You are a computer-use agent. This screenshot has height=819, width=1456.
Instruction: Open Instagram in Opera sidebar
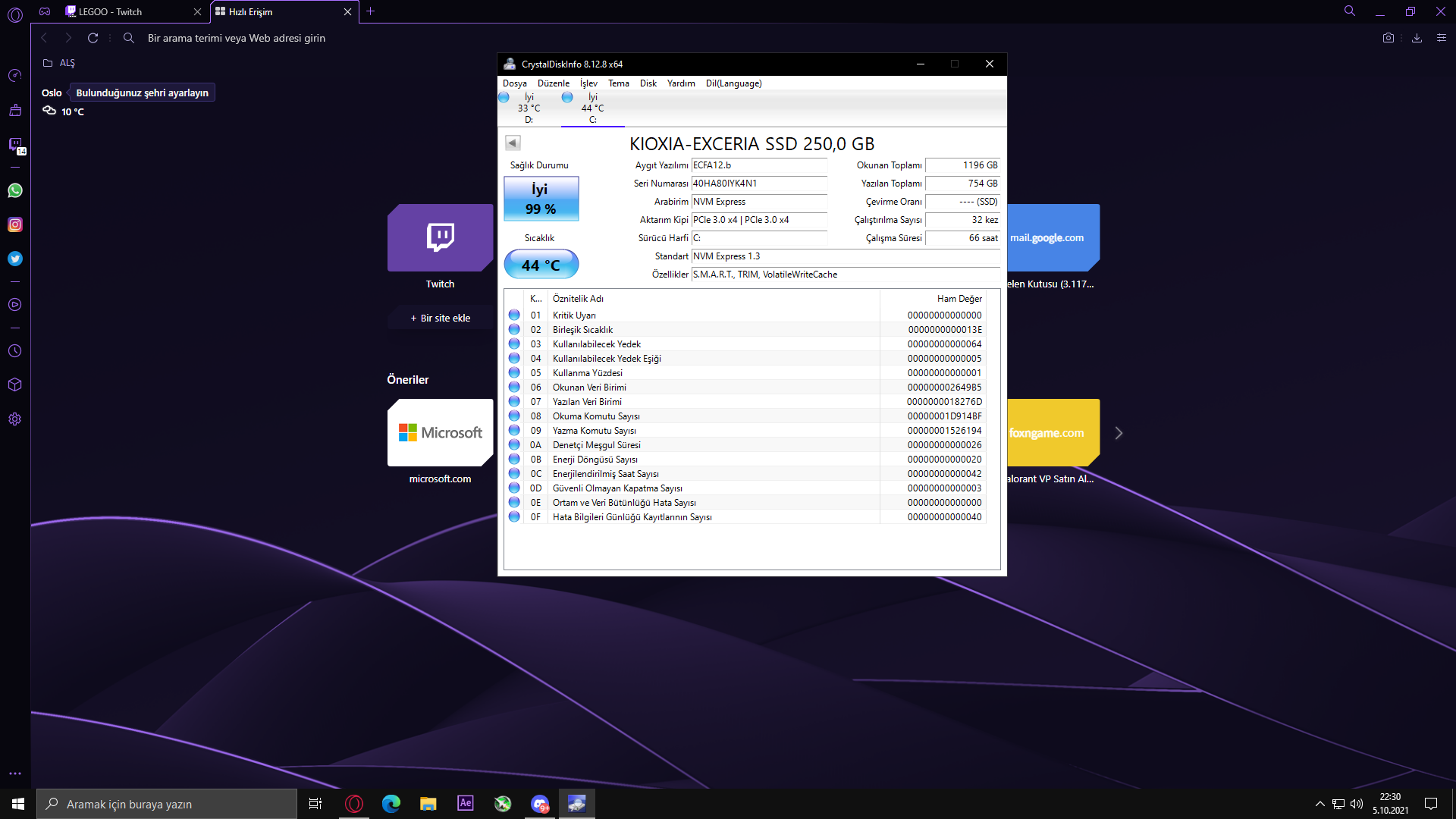click(x=15, y=224)
